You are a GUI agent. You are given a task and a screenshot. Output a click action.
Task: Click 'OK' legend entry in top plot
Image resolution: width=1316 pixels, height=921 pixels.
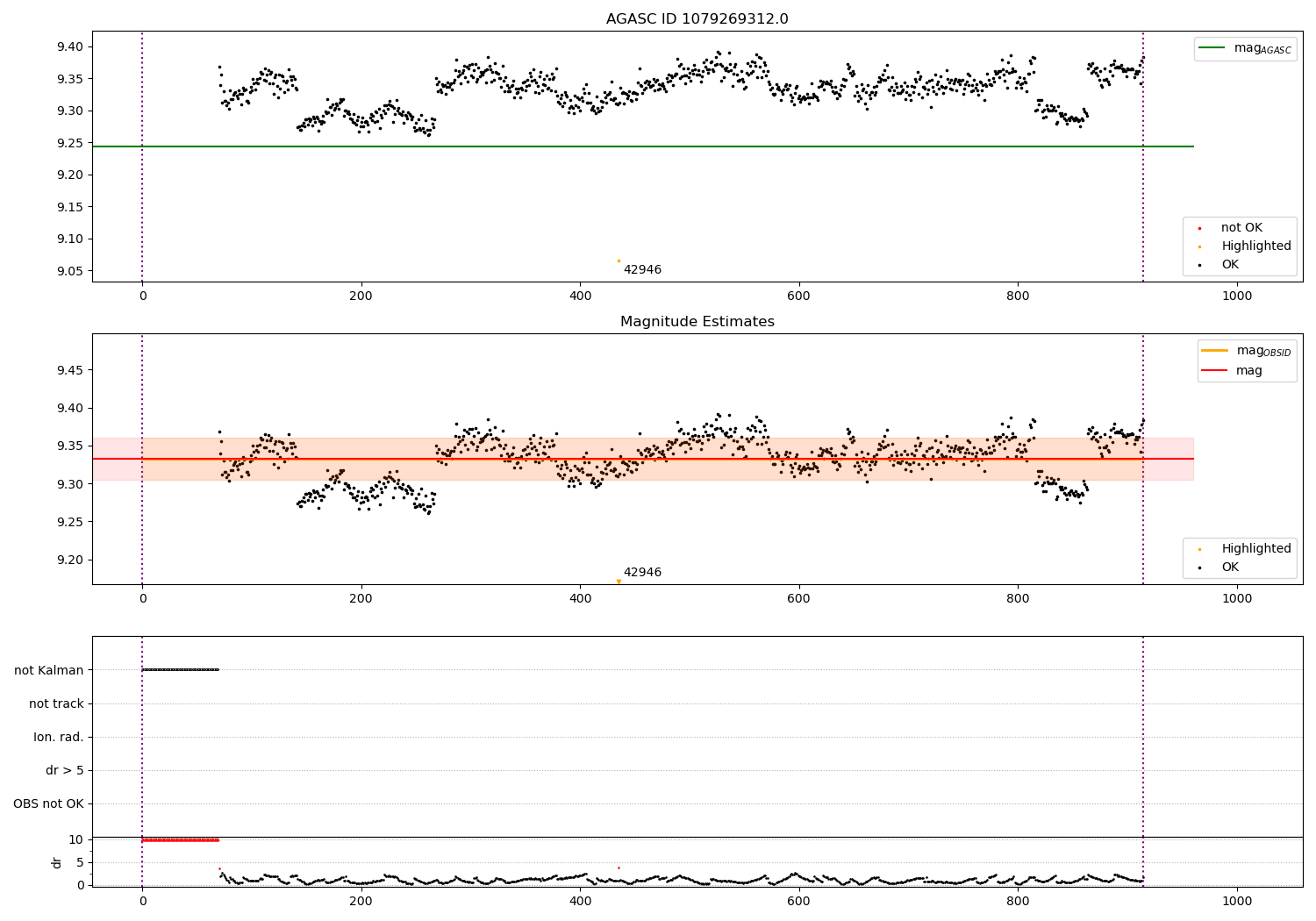click(x=1218, y=265)
